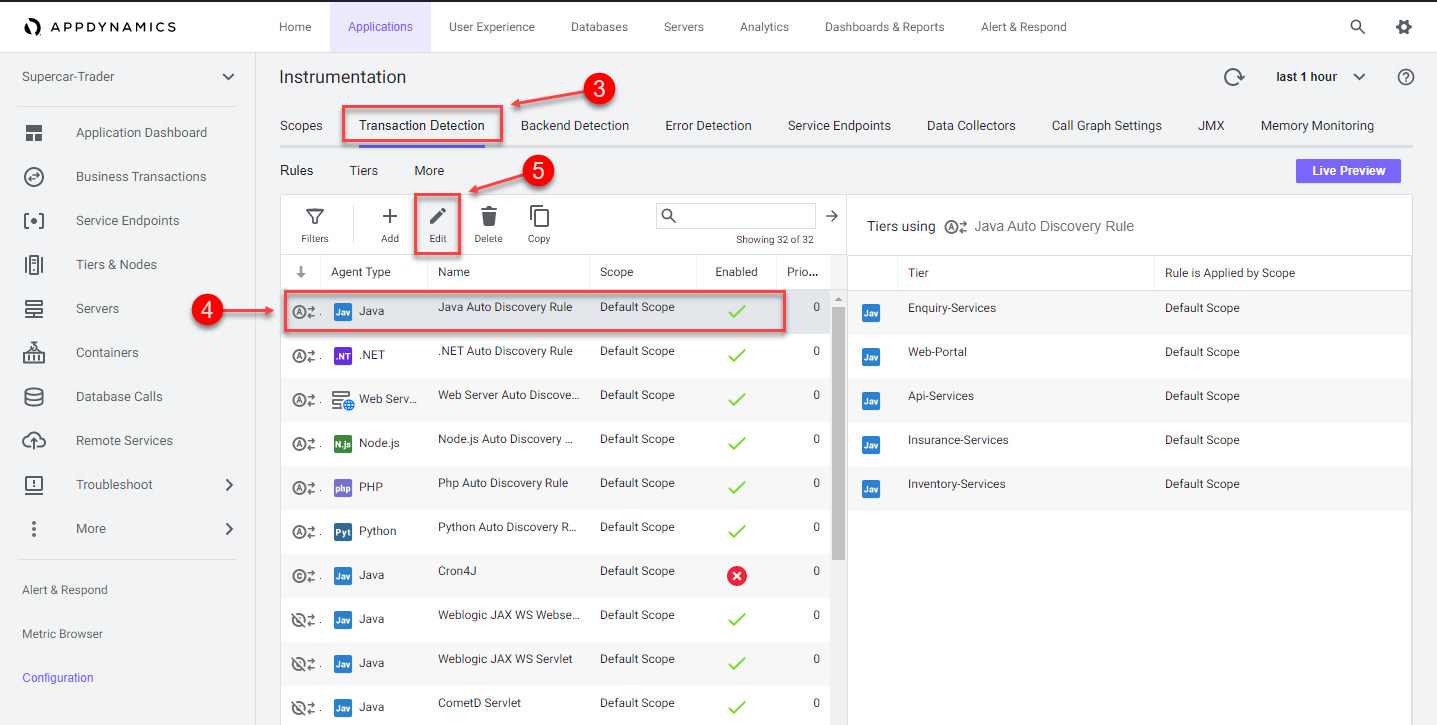The width and height of the screenshot is (1437, 725).
Task: Open the JMX tab
Action: (1211, 126)
